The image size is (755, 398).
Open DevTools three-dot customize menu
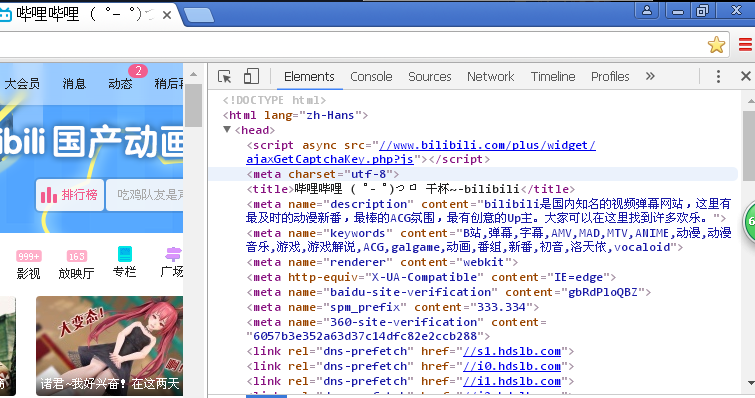pyautogui.click(x=718, y=76)
